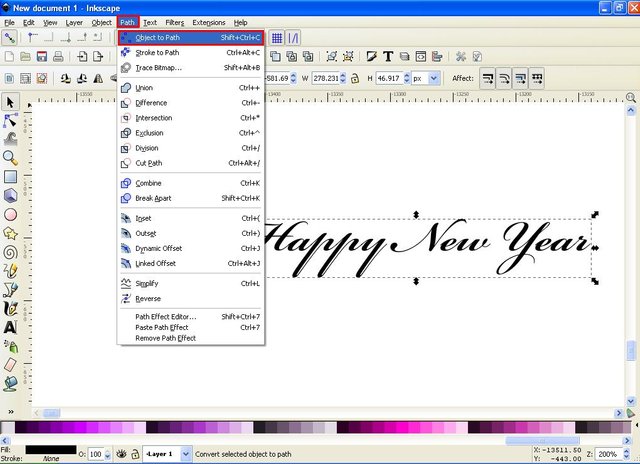Select the Zoom magnifier tool
Viewport: 640px width, 464px height.
[10, 158]
